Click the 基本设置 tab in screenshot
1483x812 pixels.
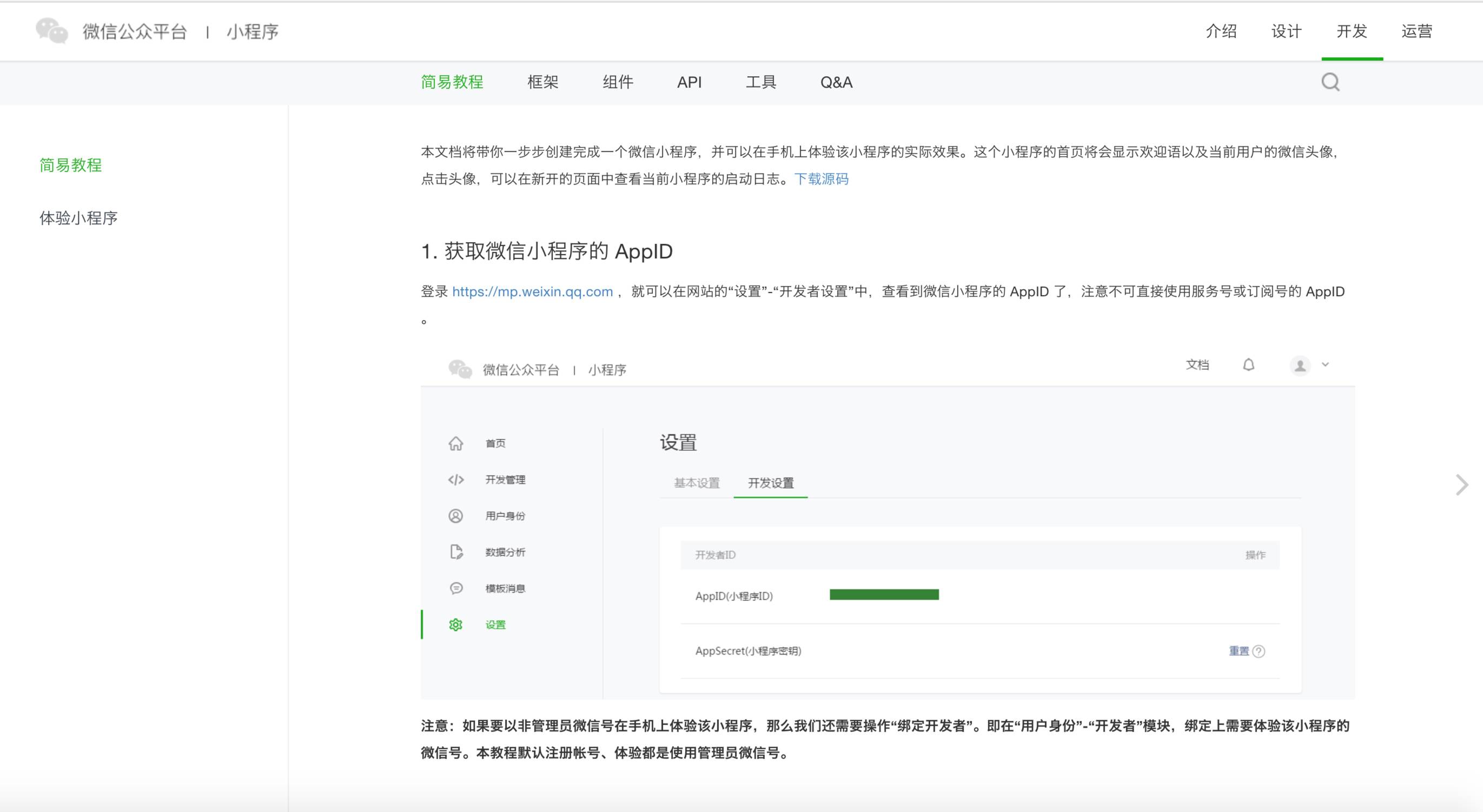tap(697, 483)
